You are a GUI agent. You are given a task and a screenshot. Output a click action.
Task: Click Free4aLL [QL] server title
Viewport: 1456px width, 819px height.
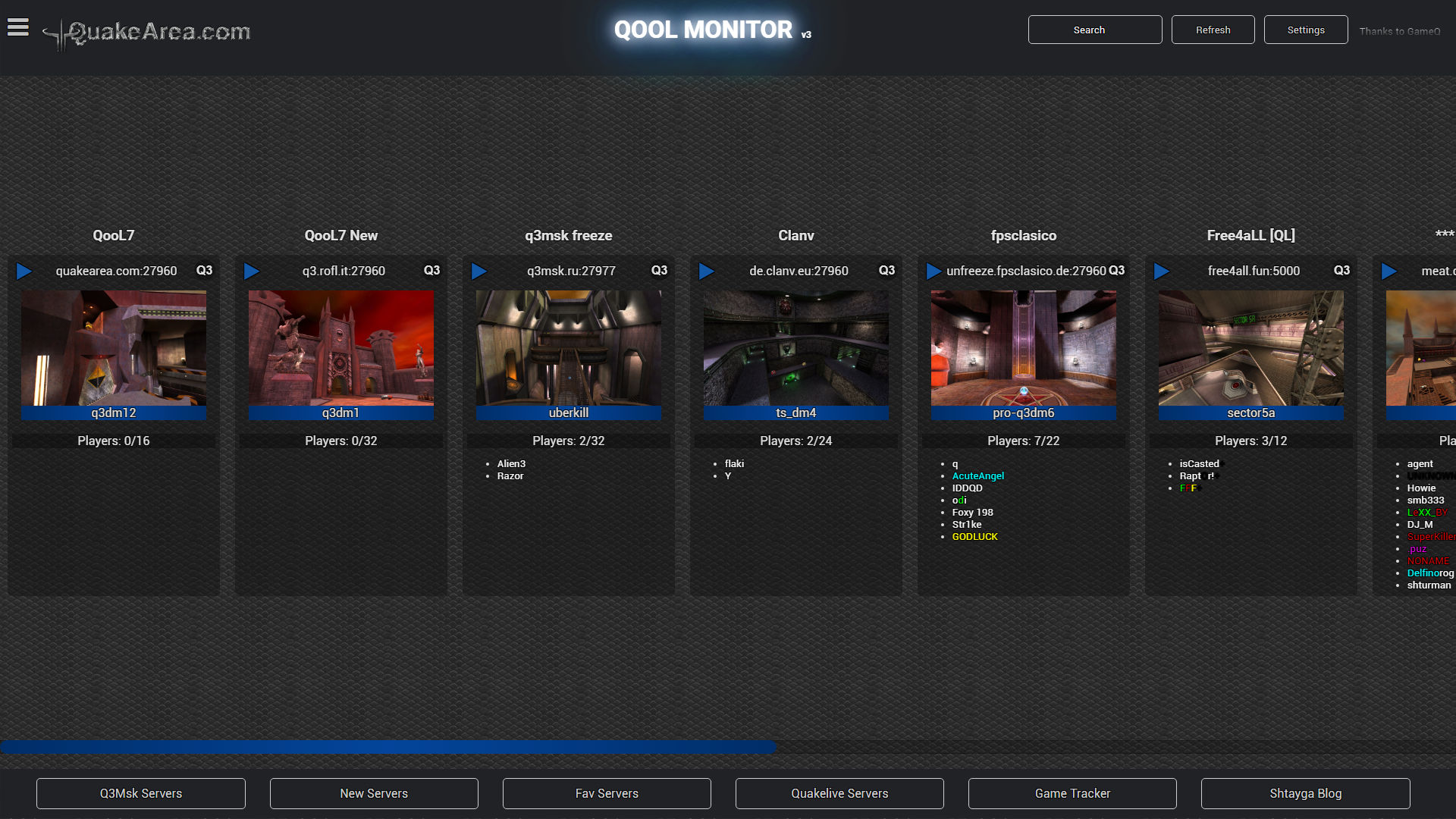pos(1251,236)
